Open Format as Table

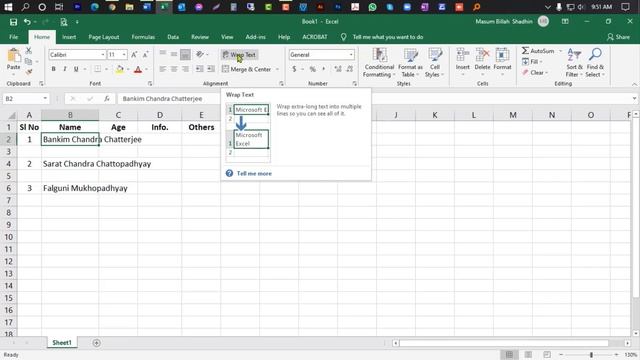point(410,62)
